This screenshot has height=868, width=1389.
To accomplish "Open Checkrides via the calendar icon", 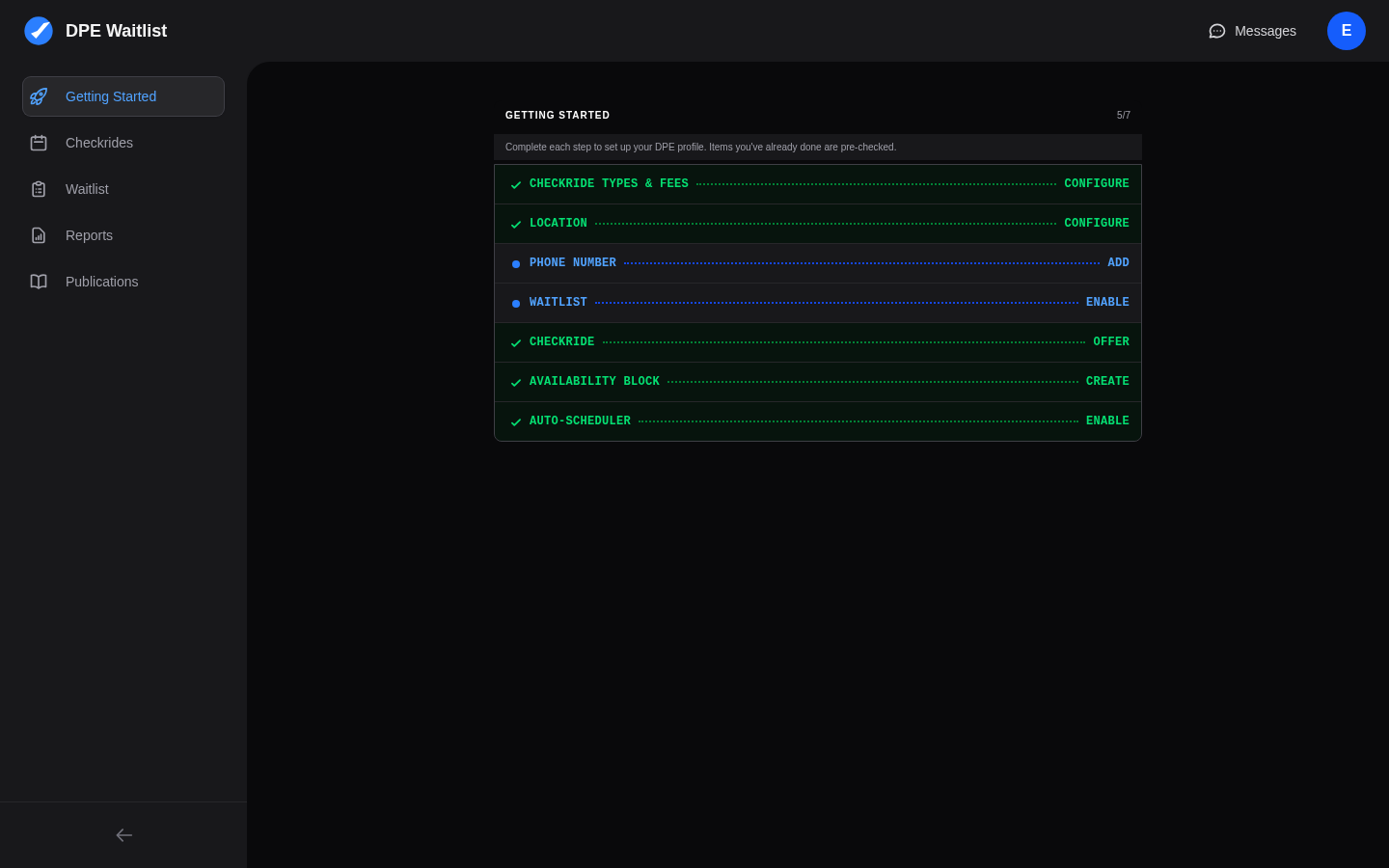I will [x=39, y=143].
